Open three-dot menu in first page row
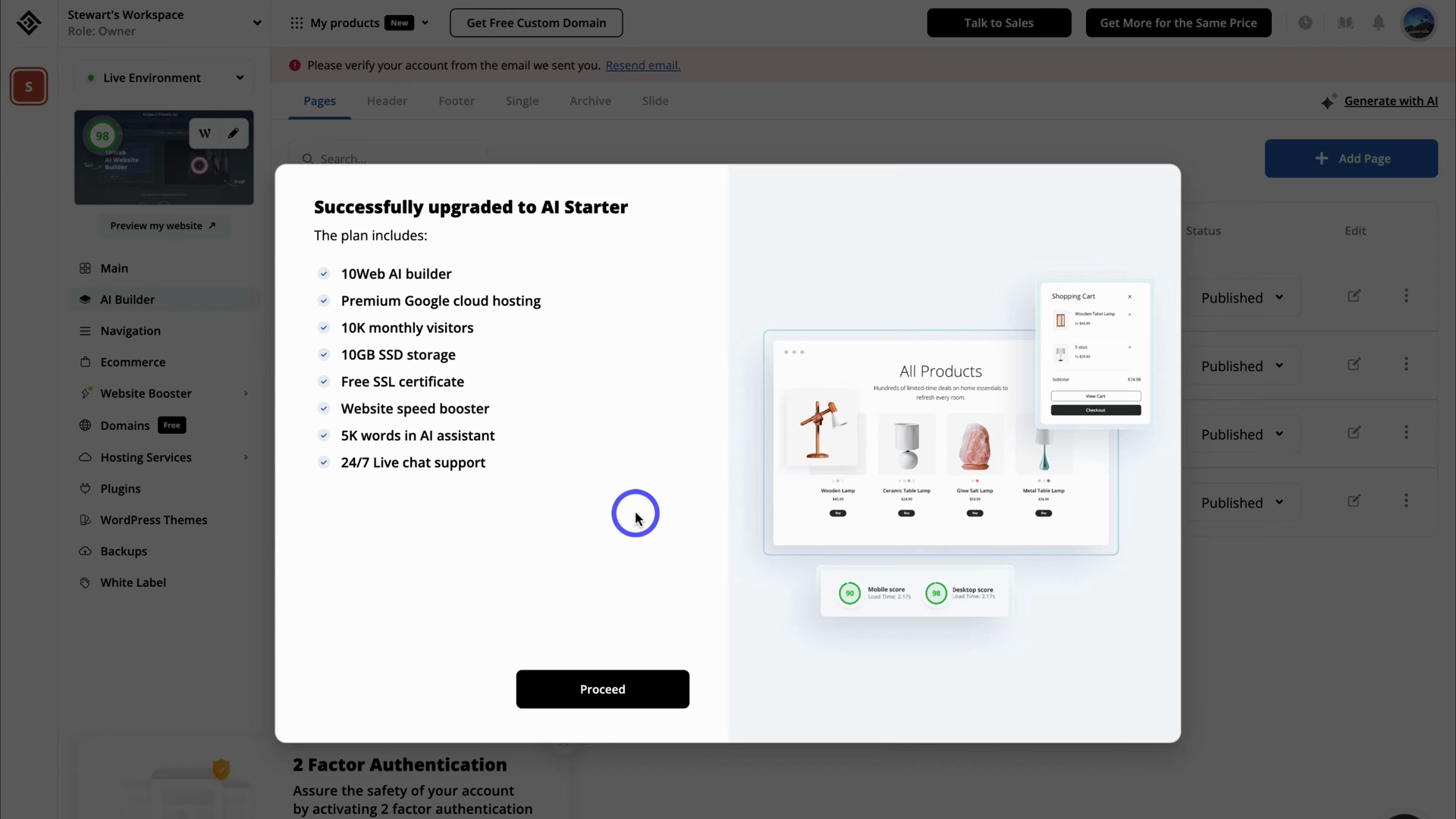 (x=1406, y=296)
